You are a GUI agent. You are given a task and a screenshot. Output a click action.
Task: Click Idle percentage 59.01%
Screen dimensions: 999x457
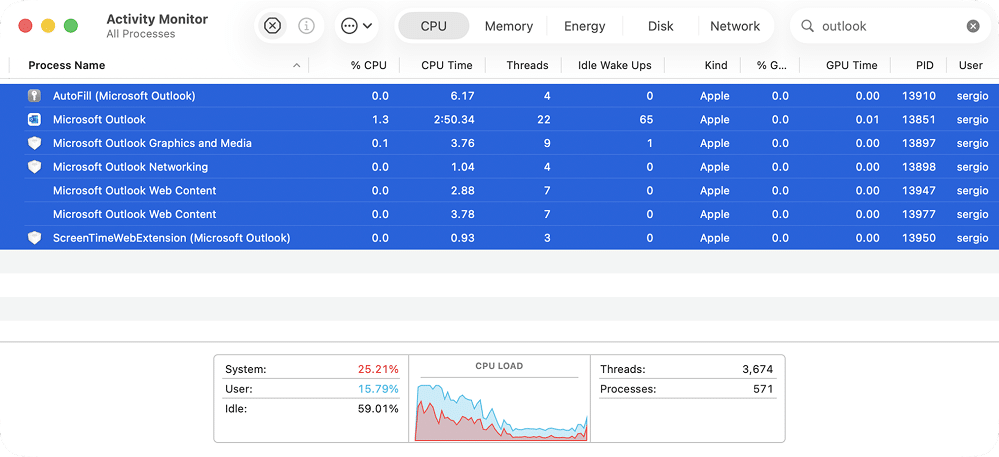[378, 409]
